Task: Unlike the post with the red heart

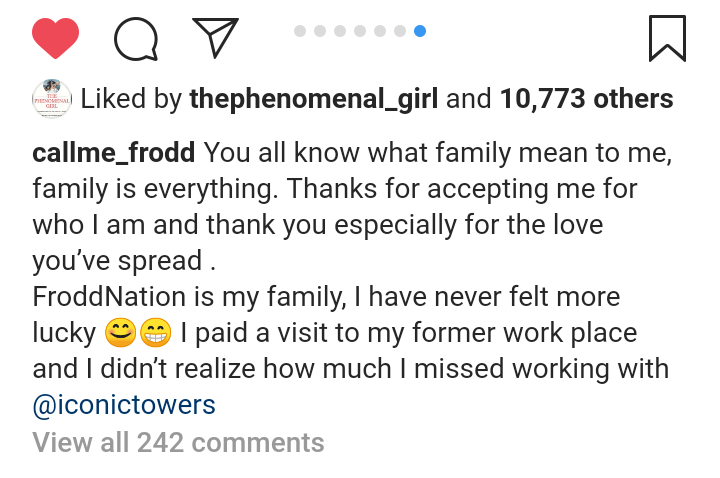Action: 55,39
